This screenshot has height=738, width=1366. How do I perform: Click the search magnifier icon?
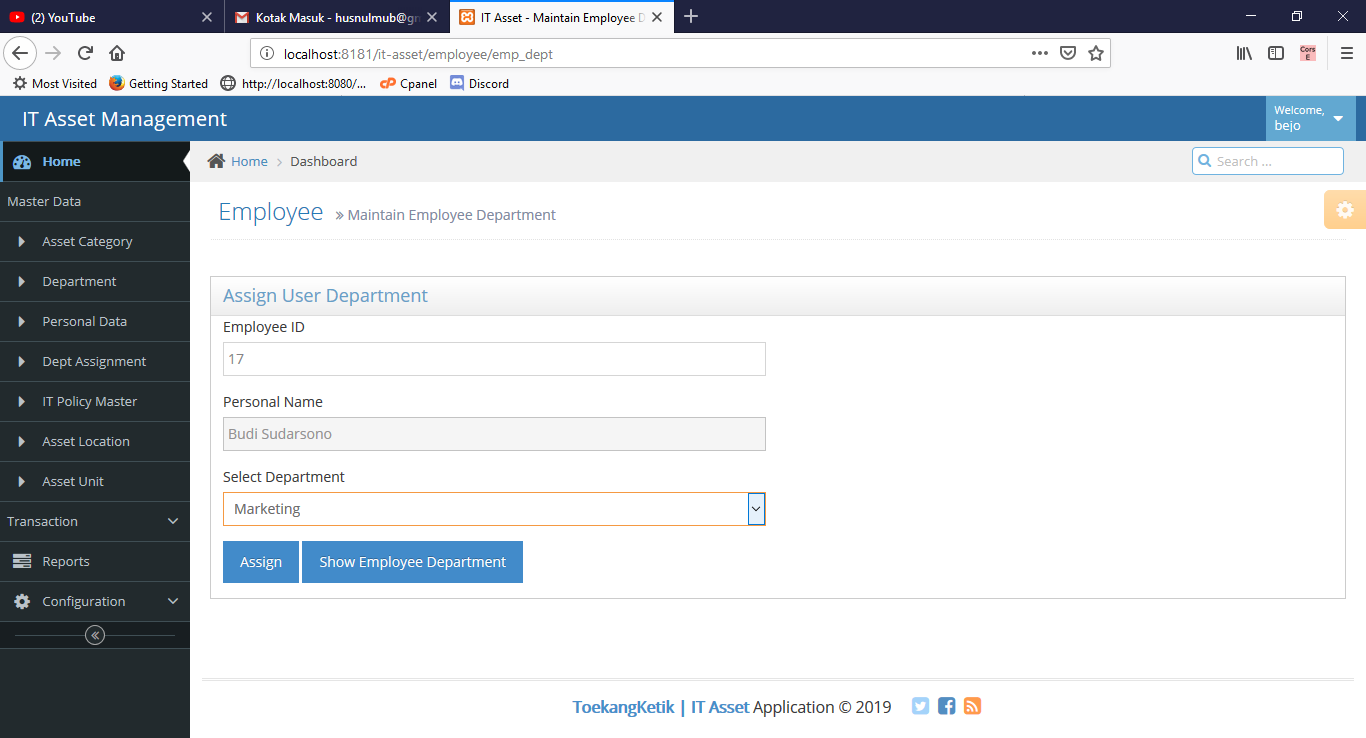1206,160
